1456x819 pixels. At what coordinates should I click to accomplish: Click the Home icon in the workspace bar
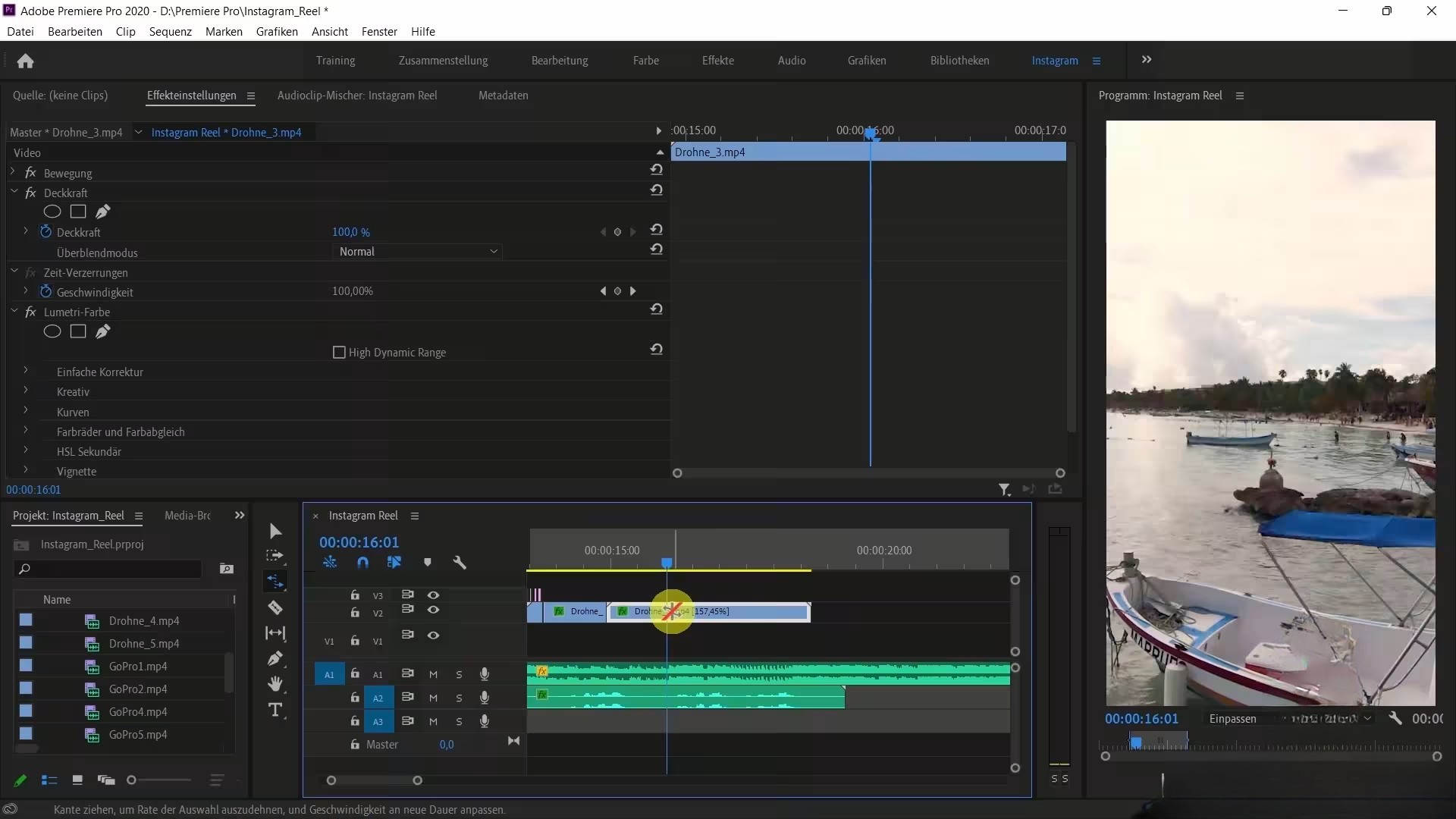[x=25, y=61]
